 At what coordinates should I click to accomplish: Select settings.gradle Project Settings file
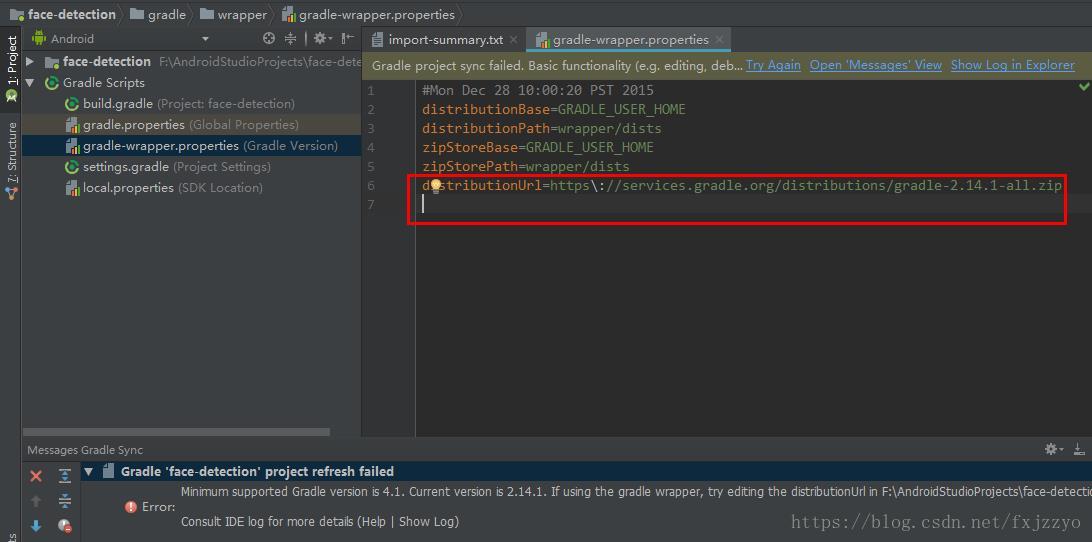(x=125, y=167)
